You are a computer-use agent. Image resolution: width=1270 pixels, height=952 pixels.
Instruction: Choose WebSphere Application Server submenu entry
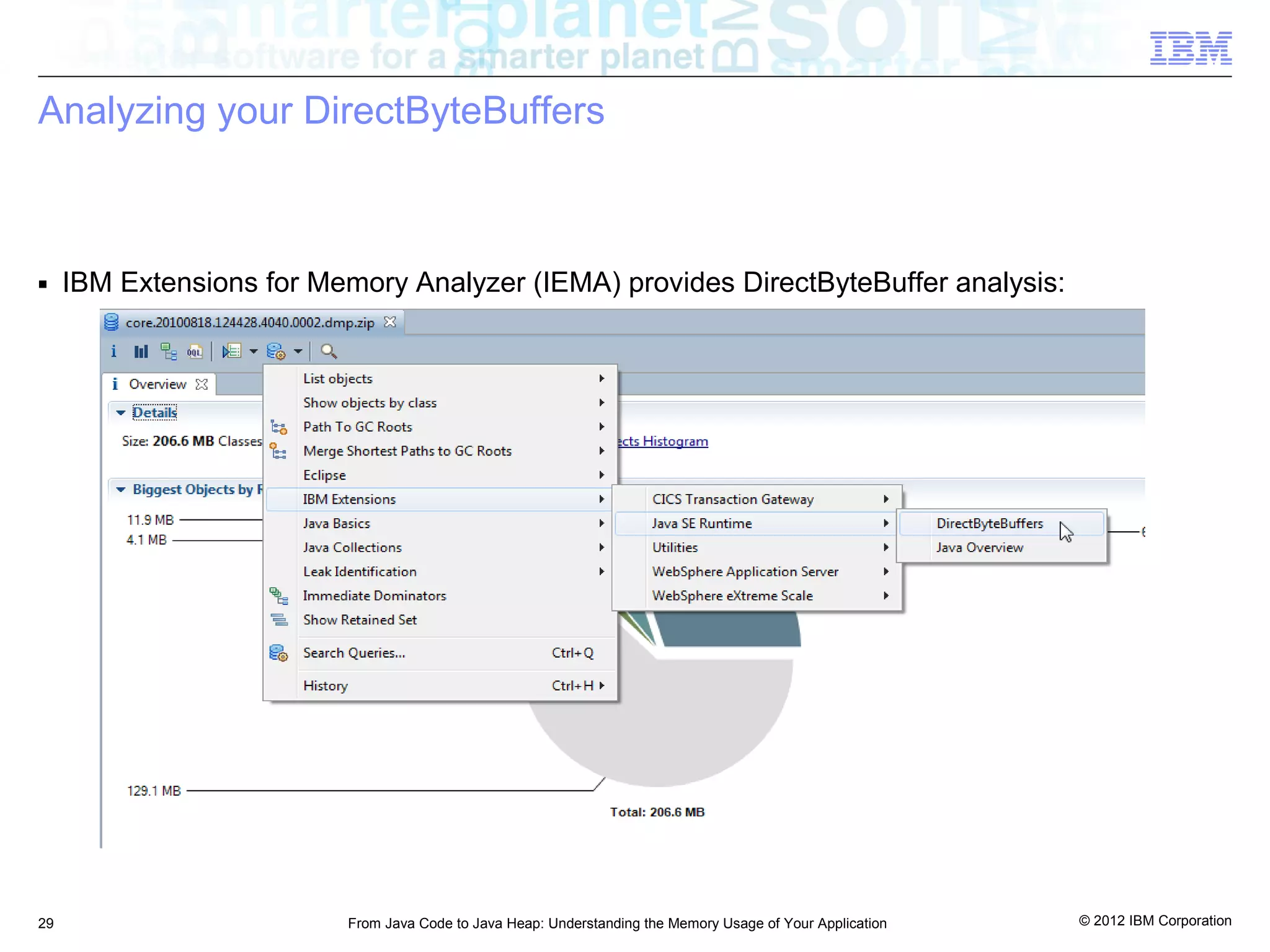pos(757,571)
